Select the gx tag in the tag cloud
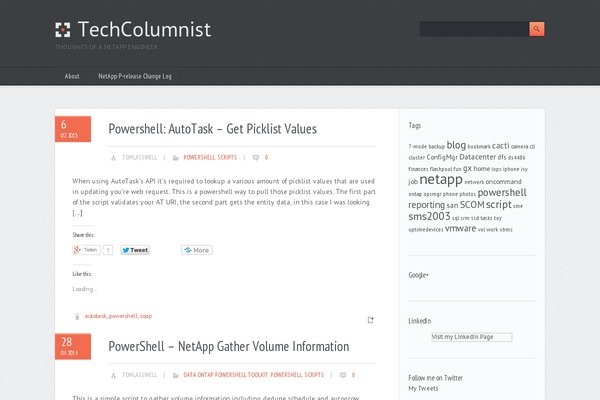 [467, 168]
